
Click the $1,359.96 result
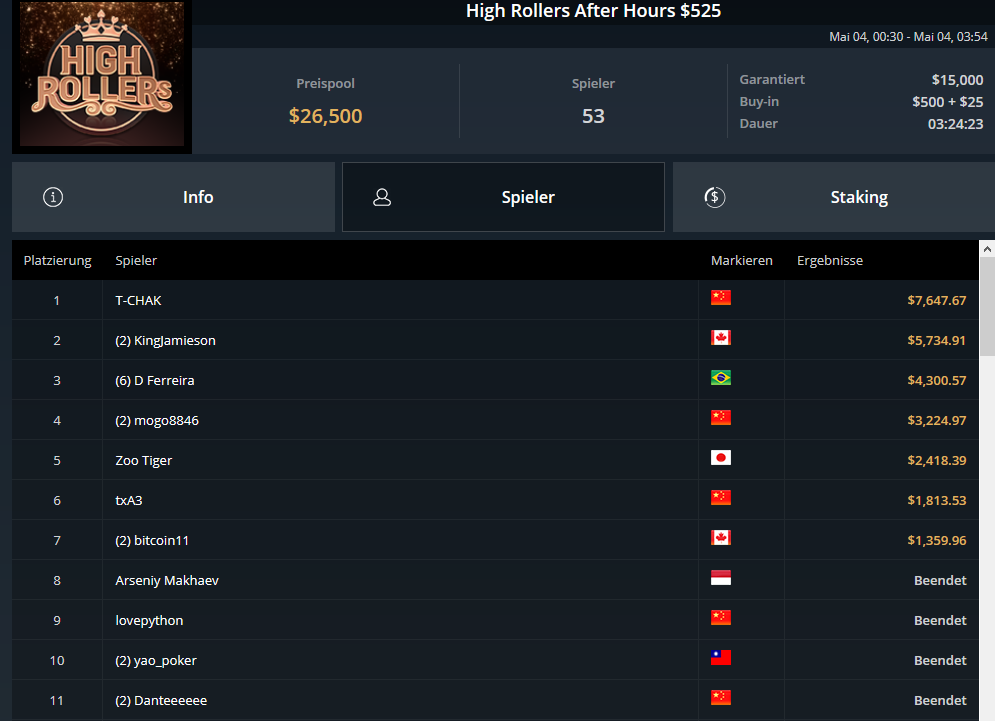pos(937,540)
